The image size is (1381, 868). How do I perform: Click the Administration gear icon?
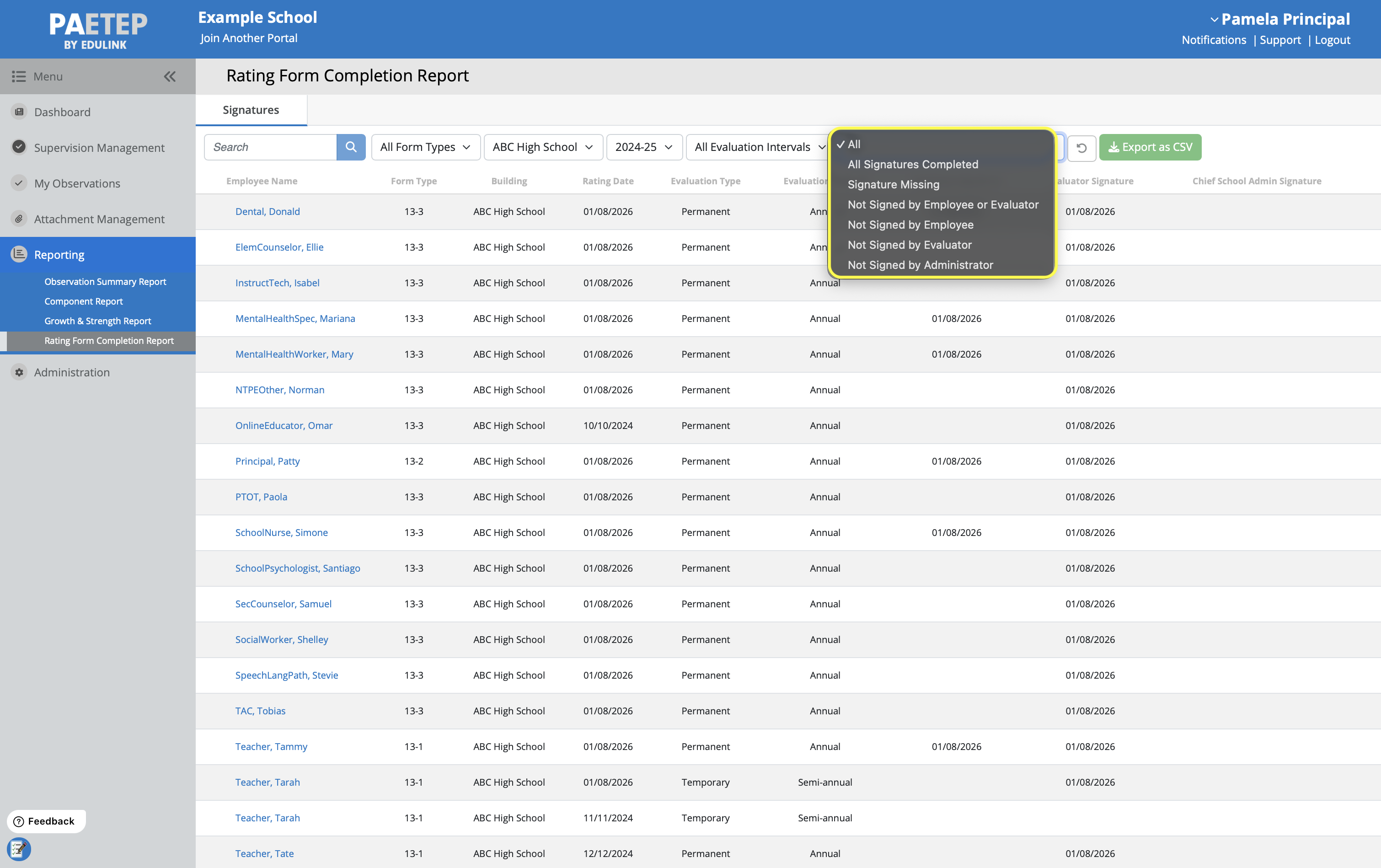coord(19,372)
